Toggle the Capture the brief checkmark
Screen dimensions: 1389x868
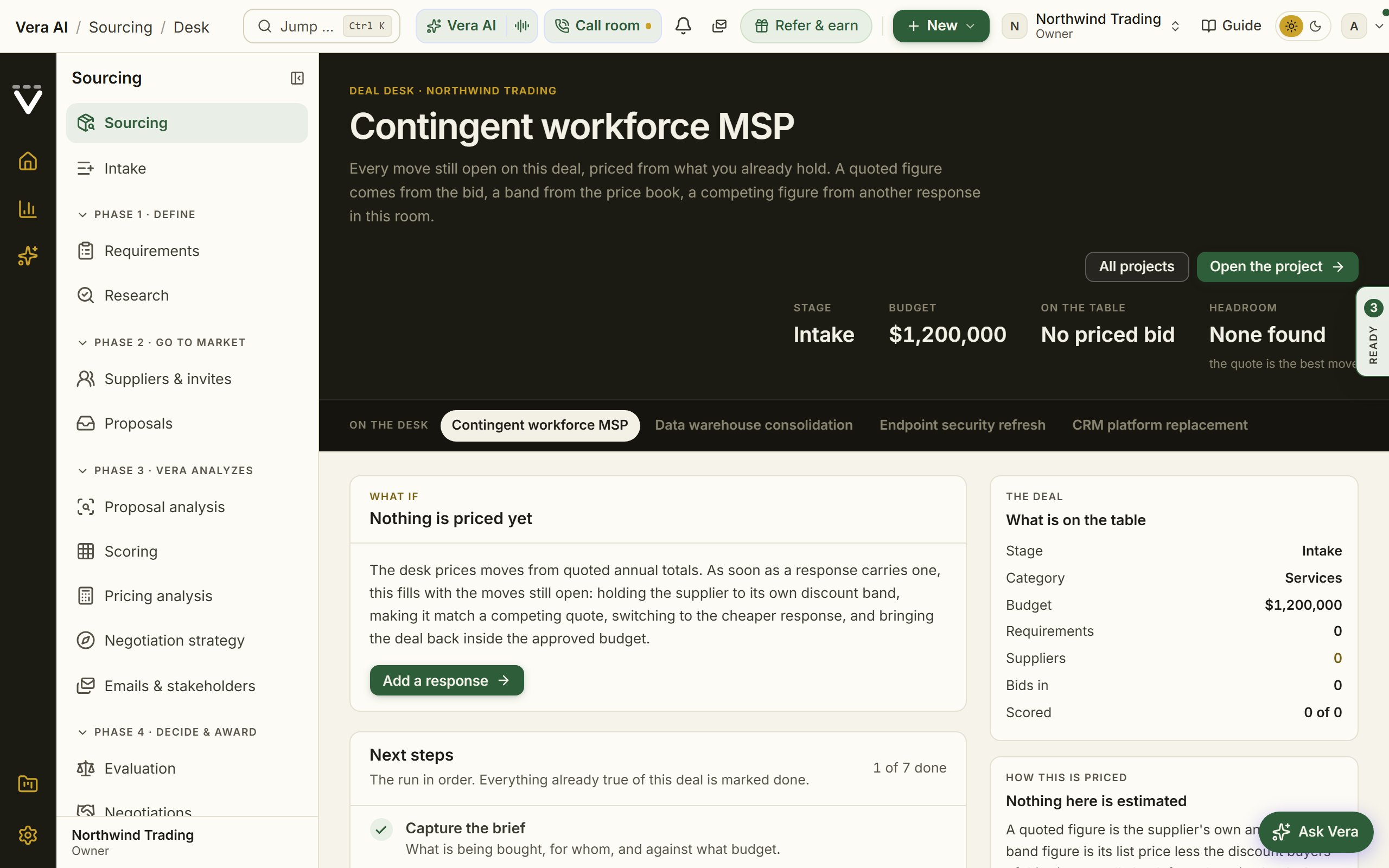pos(381,829)
